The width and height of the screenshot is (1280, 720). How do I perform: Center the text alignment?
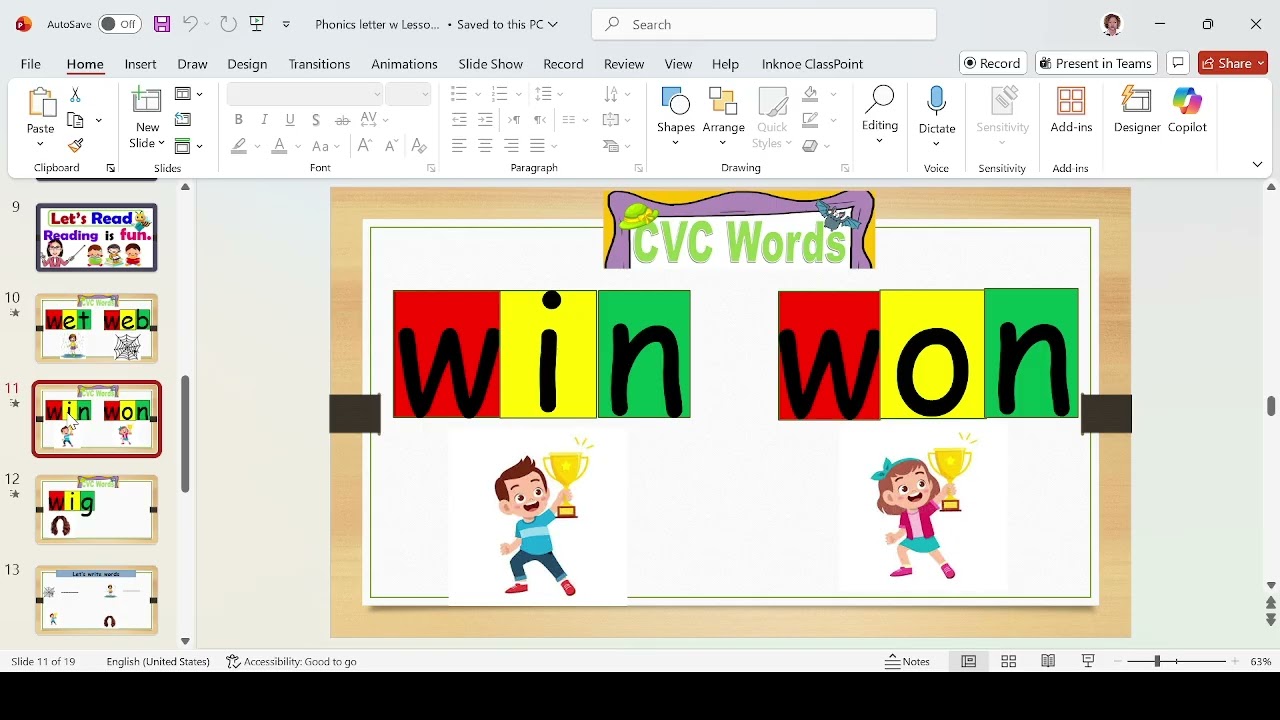point(485,146)
